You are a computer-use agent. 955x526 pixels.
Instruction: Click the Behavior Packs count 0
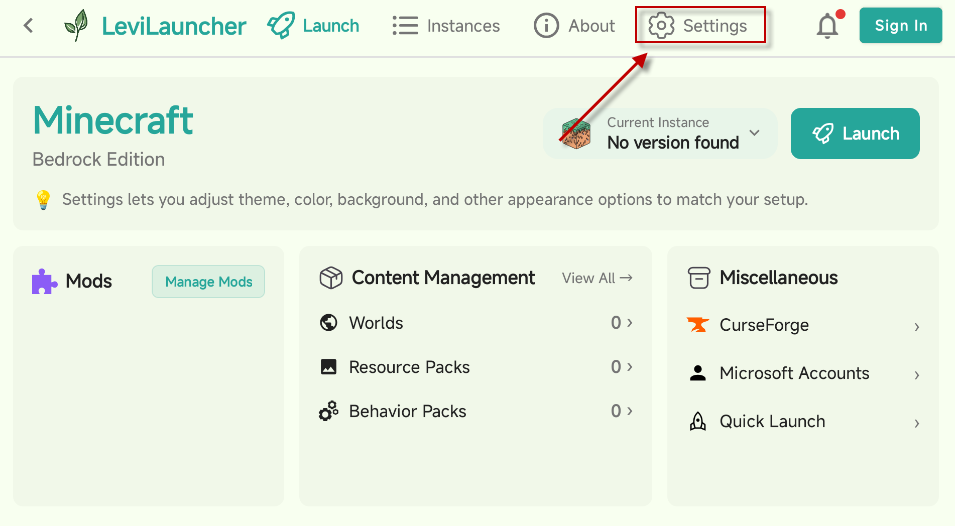pyautogui.click(x=616, y=411)
